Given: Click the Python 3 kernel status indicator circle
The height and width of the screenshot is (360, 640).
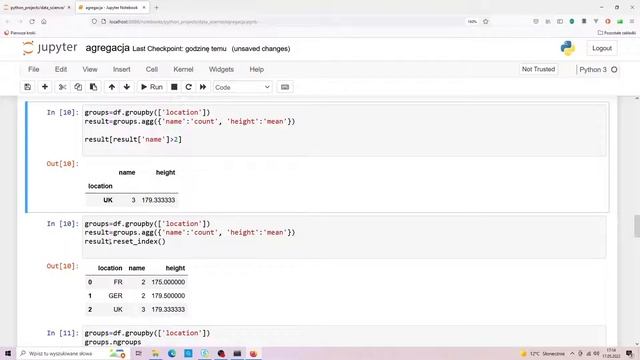Looking at the screenshot, I should [614, 70].
